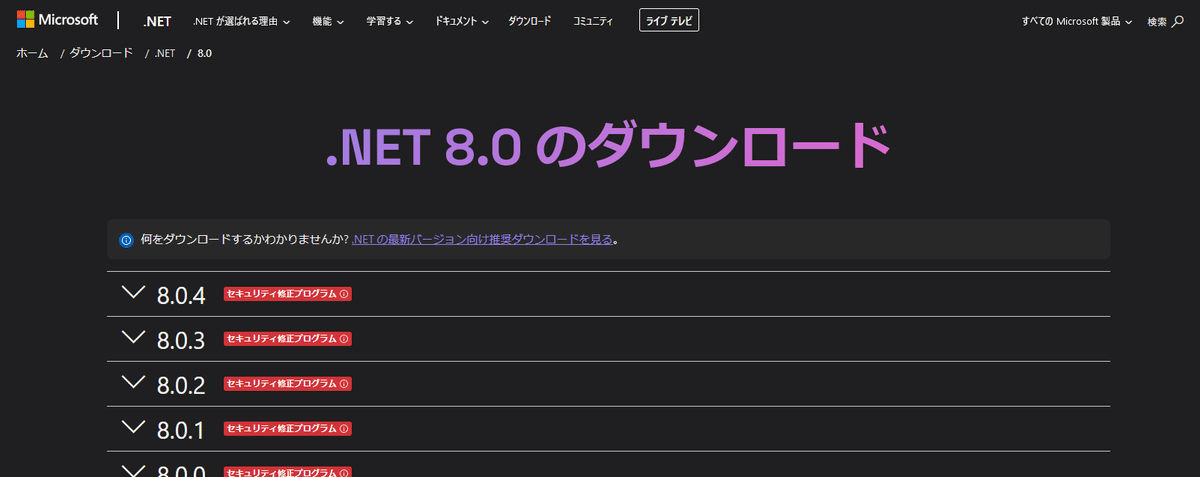The image size is (1200, 477).
Task: Open the ".NET が選ばれる理由" menu
Action: pyautogui.click(x=242, y=21)
